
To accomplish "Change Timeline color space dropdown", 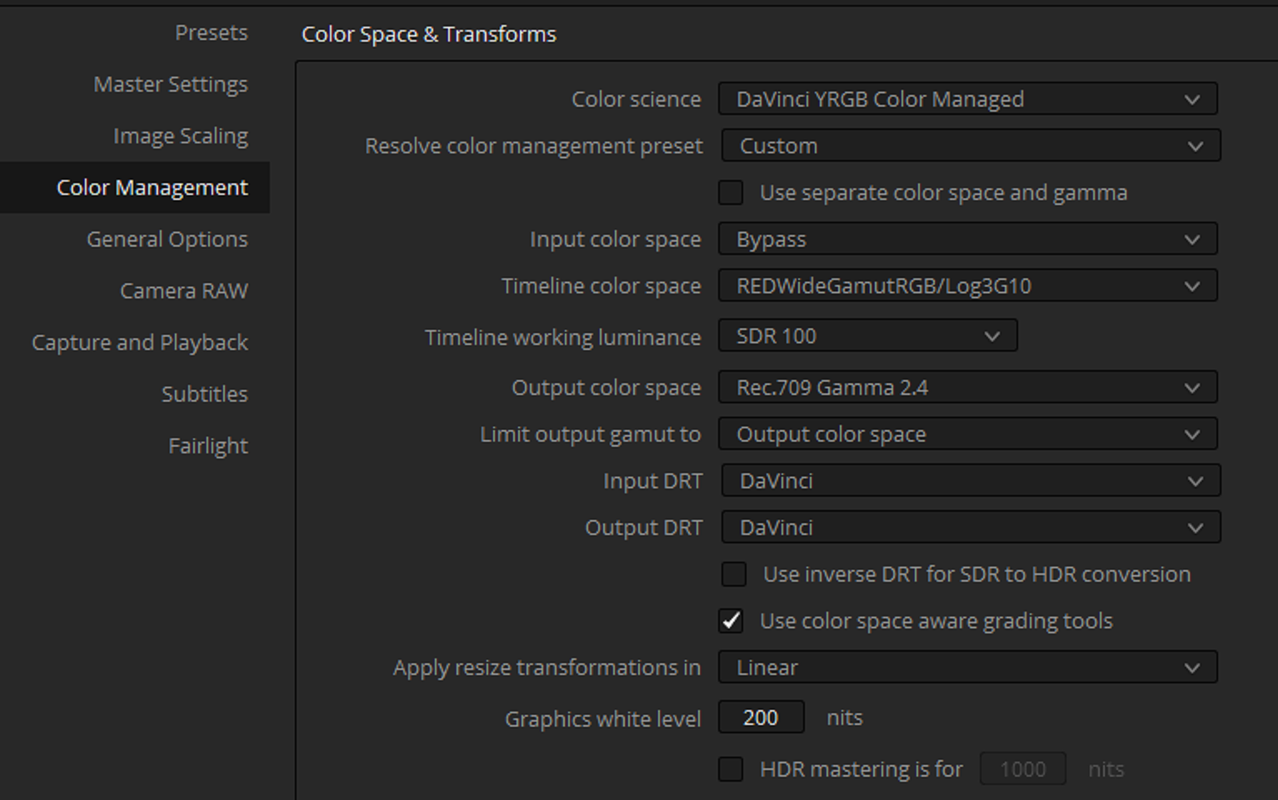I will [968, 286].
